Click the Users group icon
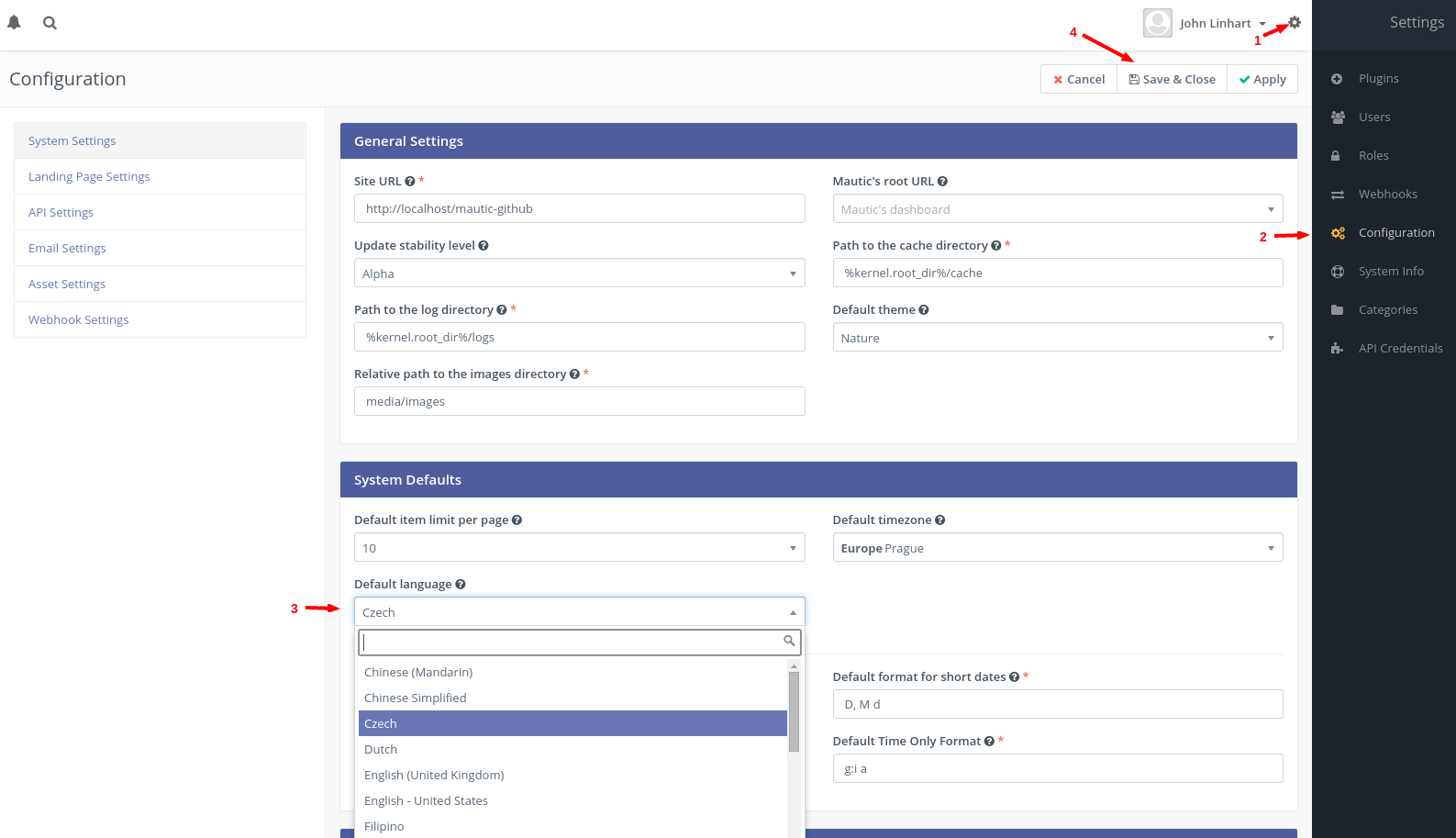This screenshot has height=838, width=1456. [1338, 117]
